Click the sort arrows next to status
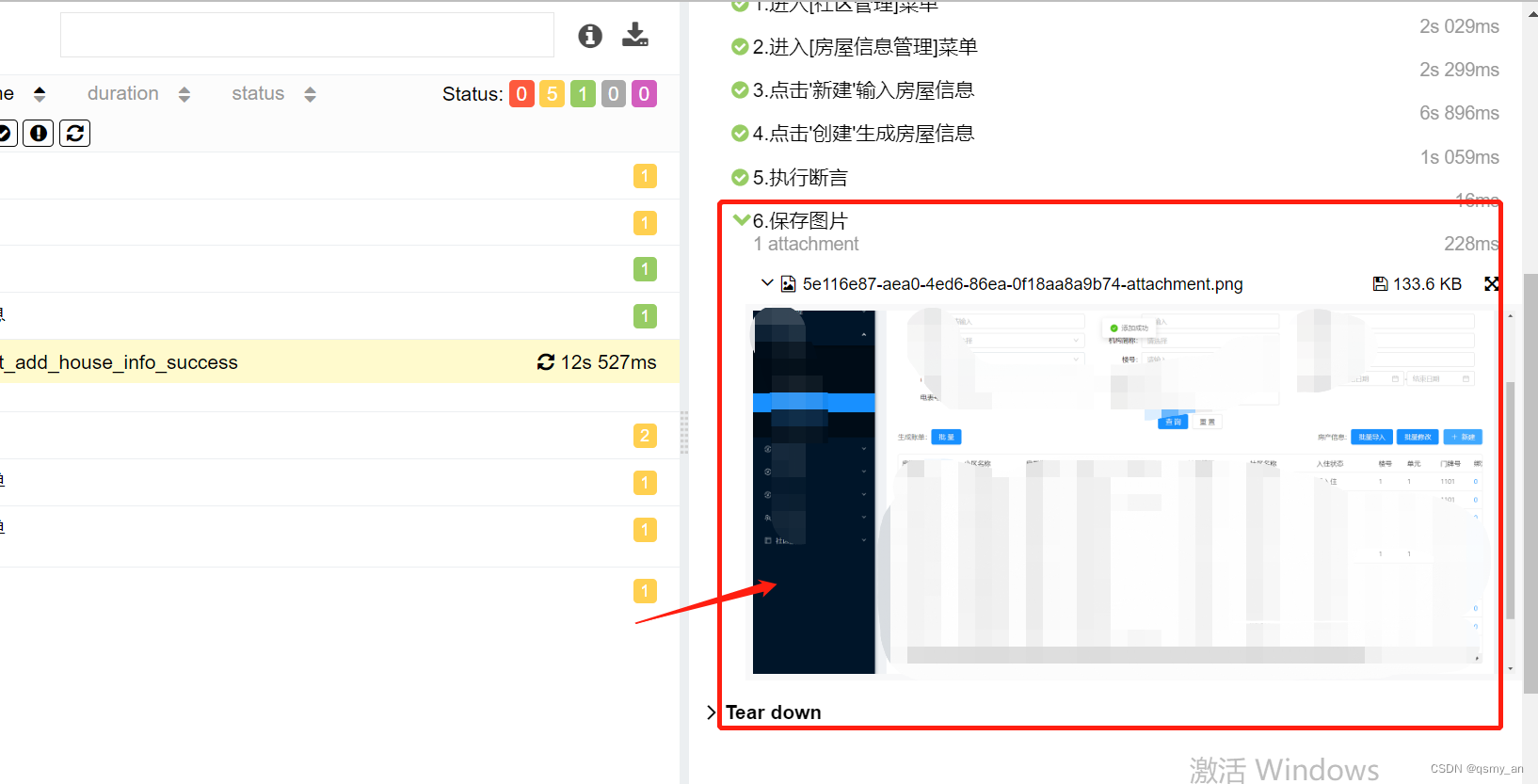Viewport: 1538px width, 784px height. 310,94
